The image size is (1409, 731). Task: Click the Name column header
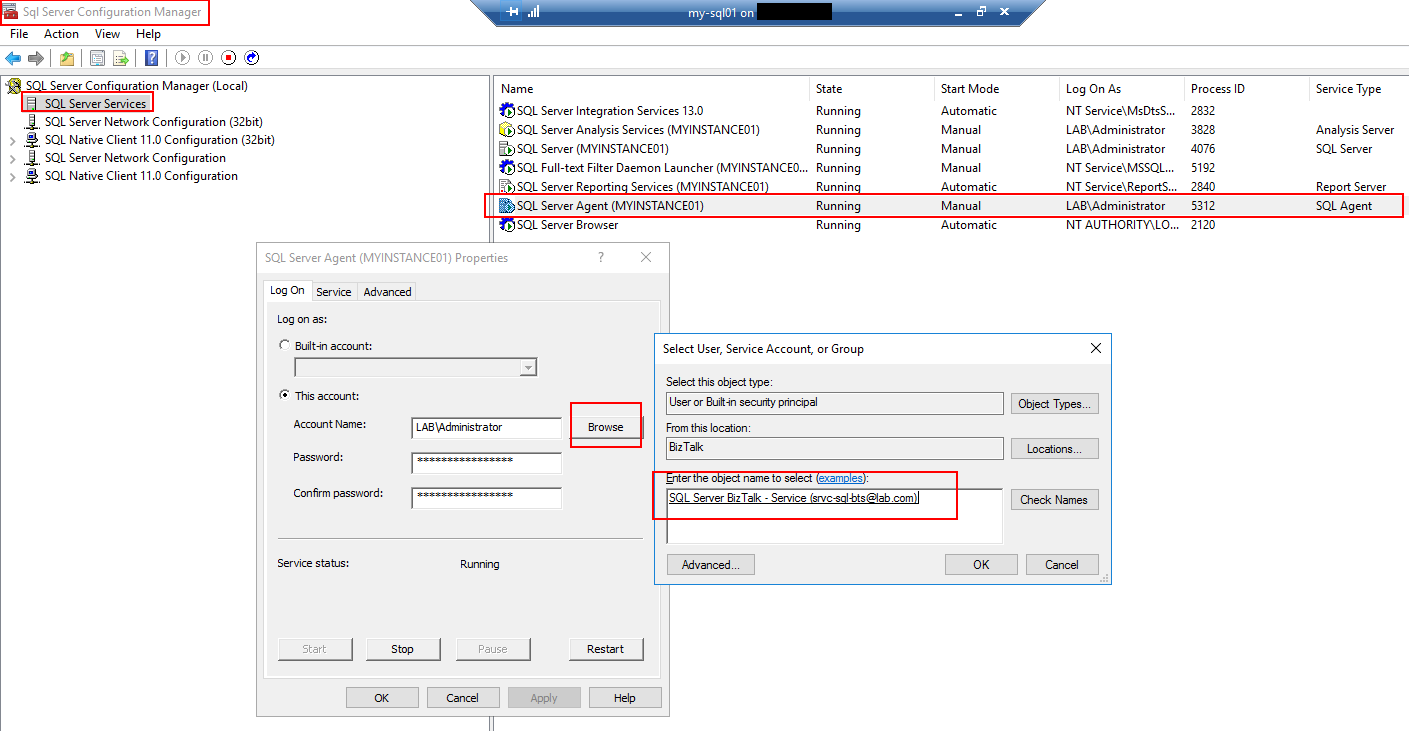point(652,89)
